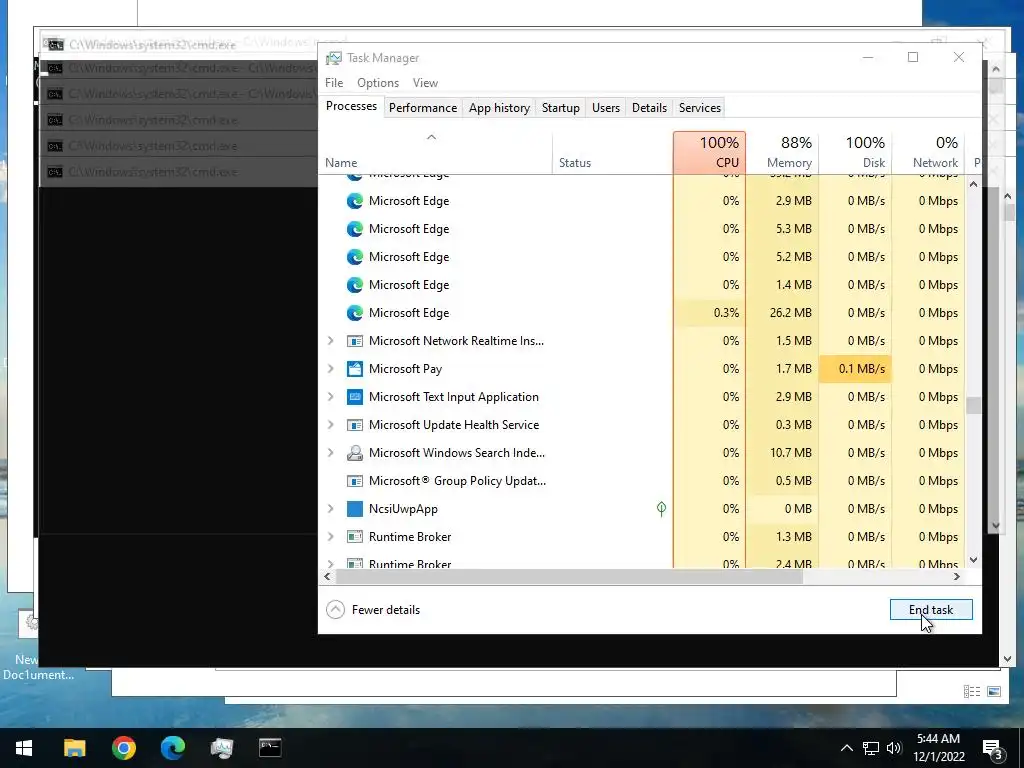This screenshot has height=768, width=1024.
Task: Sort processes by Disk column header
Action: click(855, 153)
